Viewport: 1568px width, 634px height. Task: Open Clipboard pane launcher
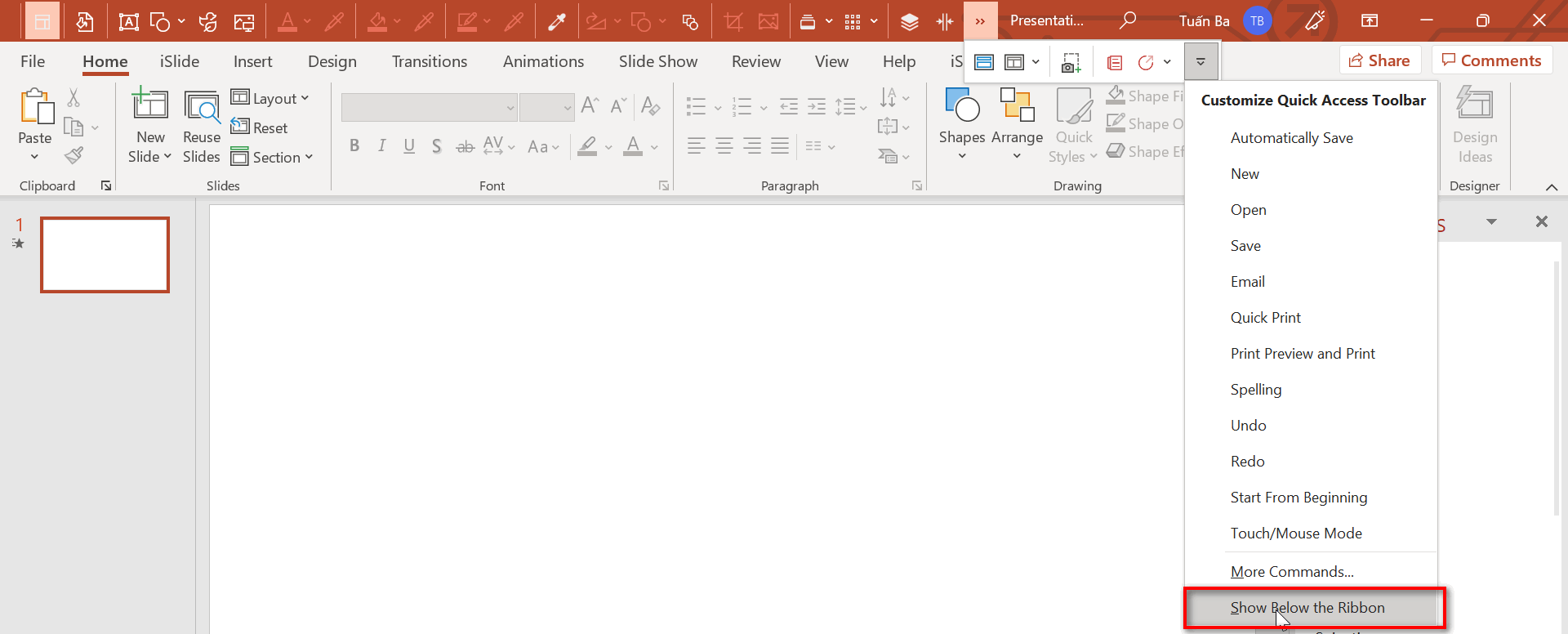point(105,185)
